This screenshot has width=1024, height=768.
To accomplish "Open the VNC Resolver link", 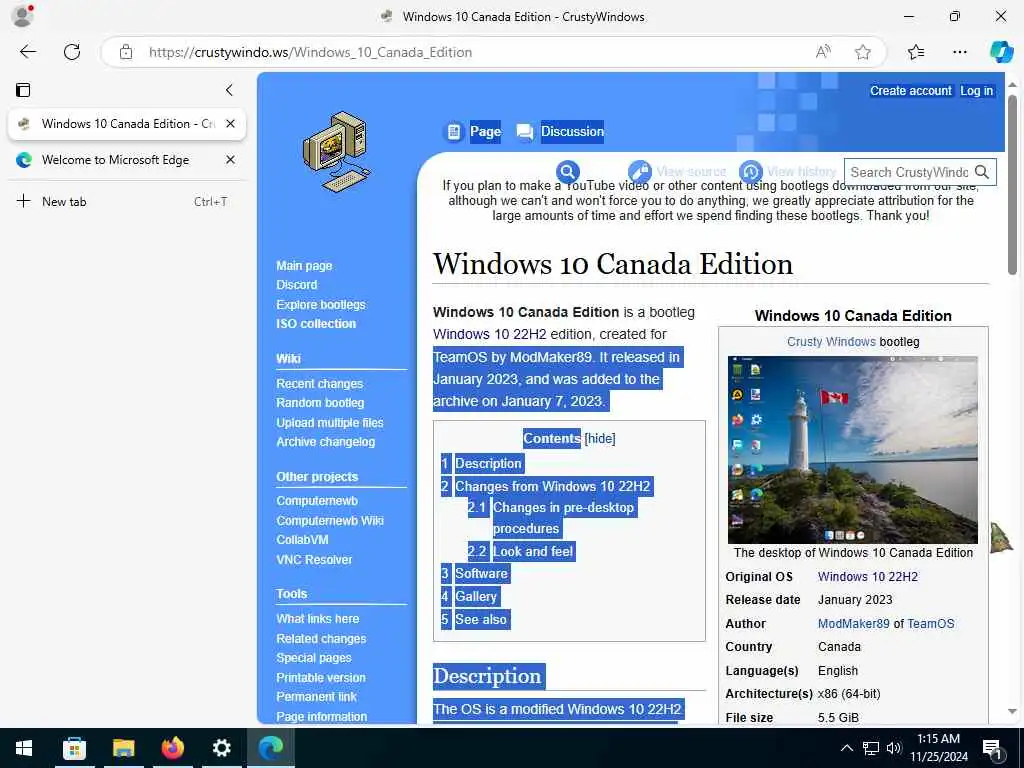I will pos(314,560).
